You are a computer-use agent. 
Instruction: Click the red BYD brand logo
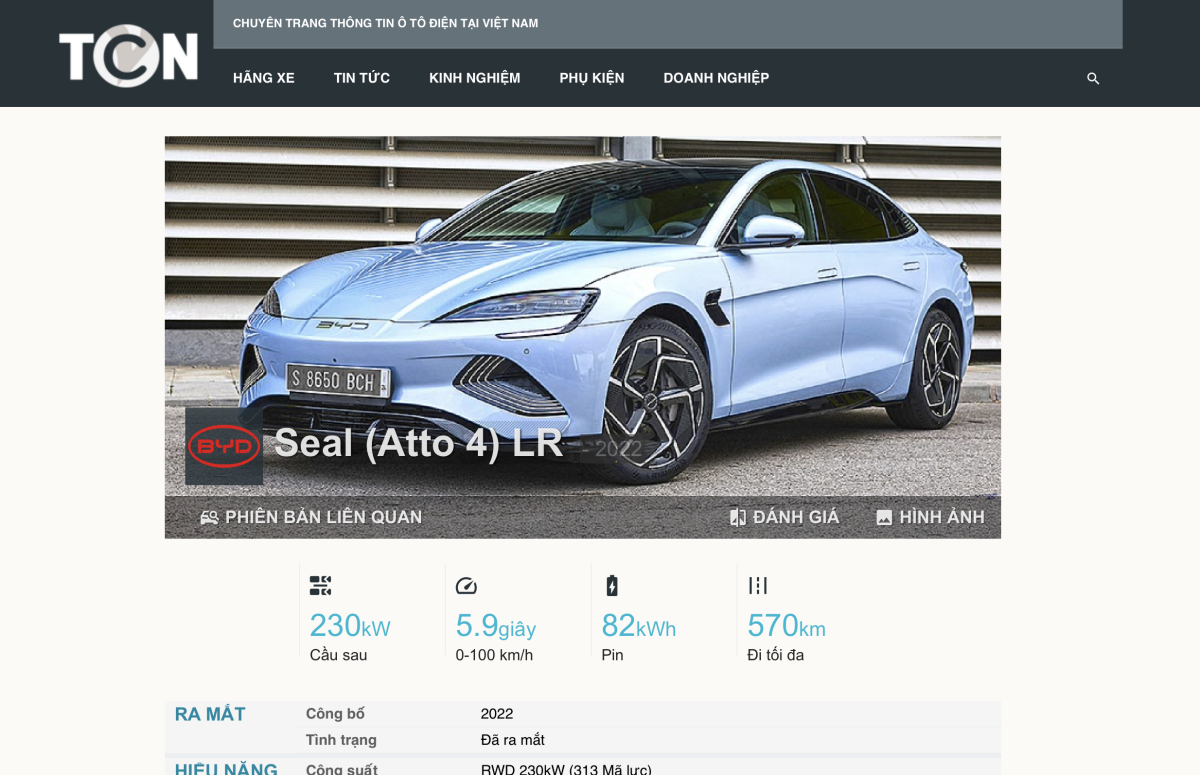pos(224,446)
